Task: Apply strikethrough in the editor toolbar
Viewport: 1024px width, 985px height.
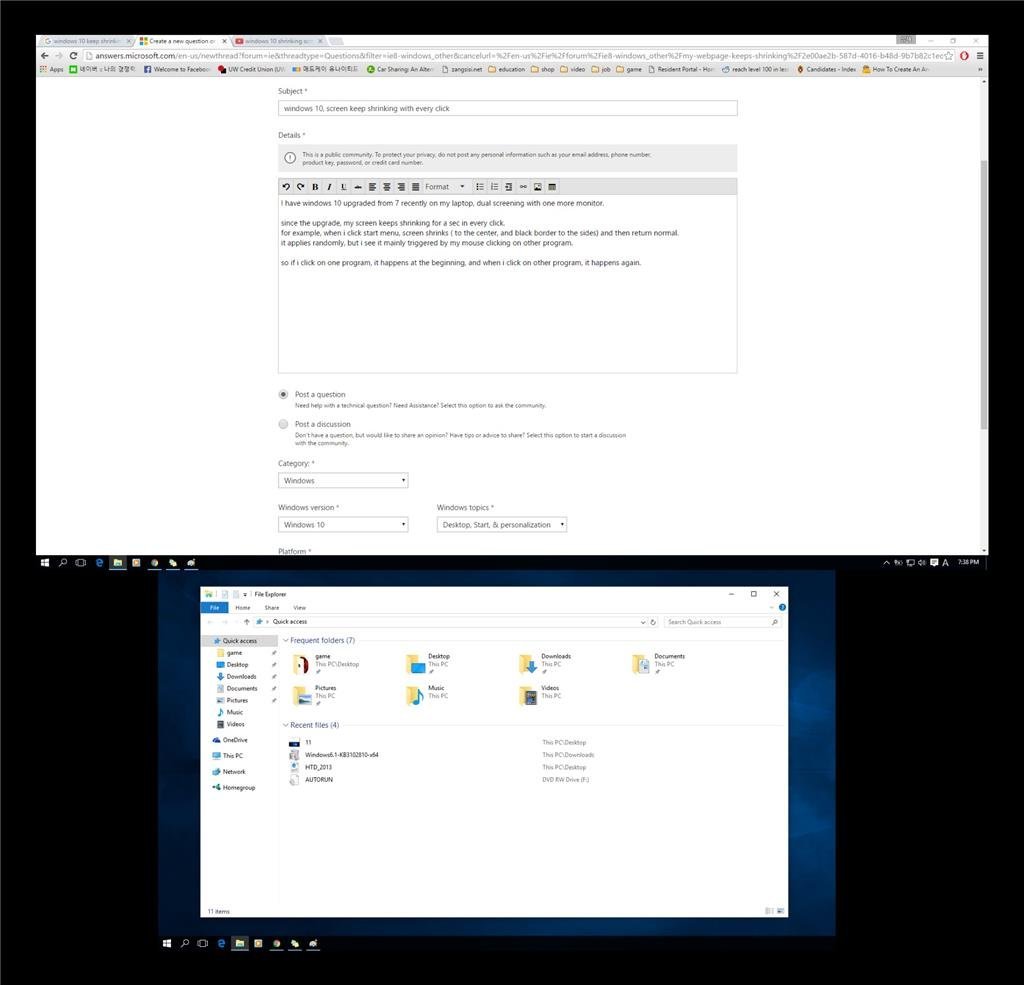Action: tap(358, 187)
